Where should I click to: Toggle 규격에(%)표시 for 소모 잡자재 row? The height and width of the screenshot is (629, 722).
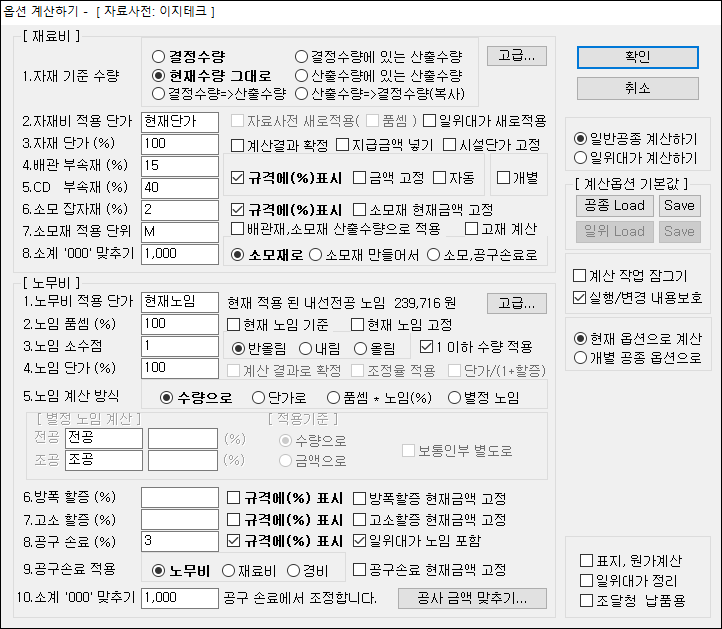point(286,210)
